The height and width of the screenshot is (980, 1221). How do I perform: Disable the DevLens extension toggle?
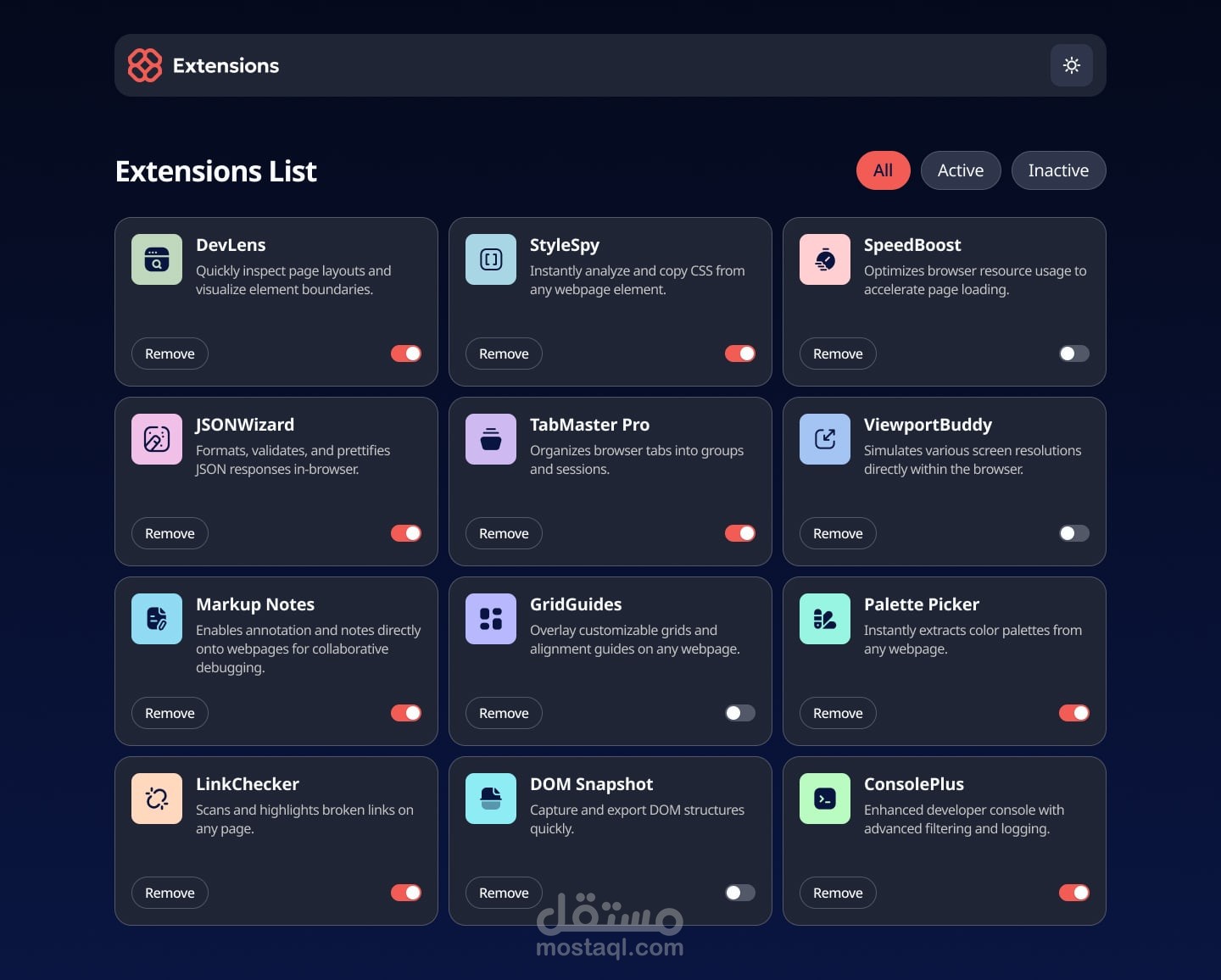(406, 354)
